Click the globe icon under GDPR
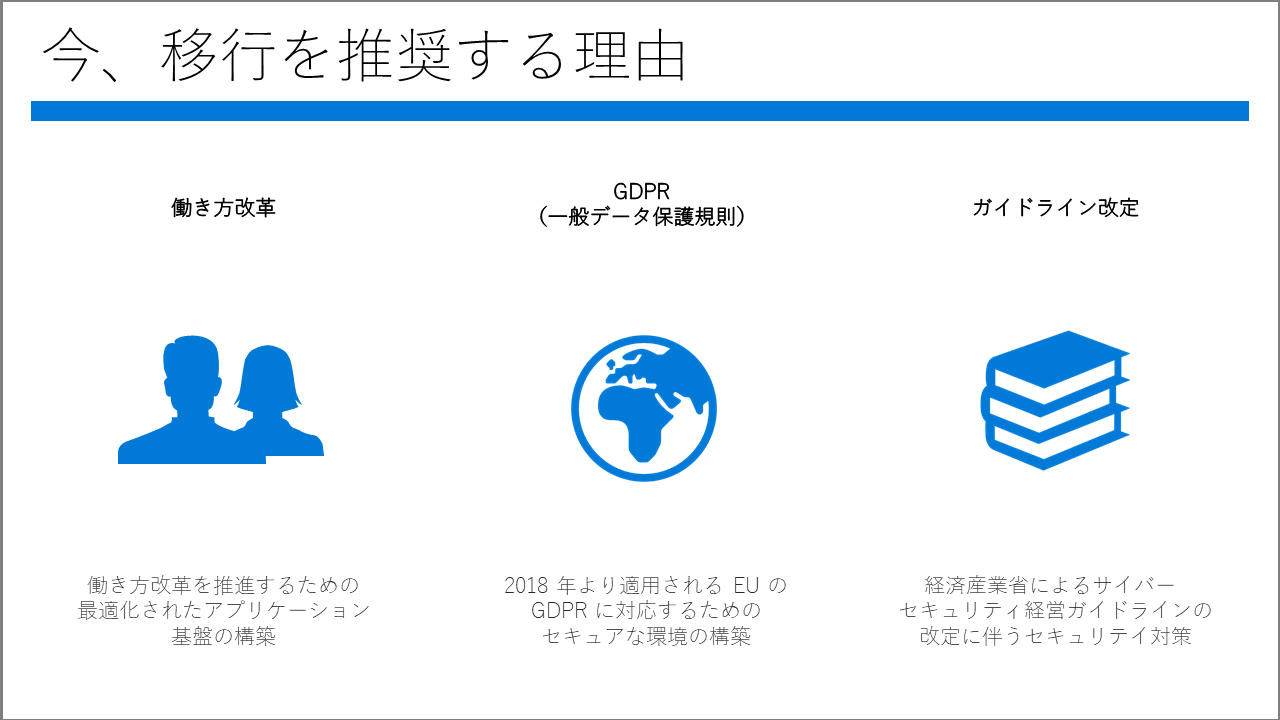The image size is (1280, 720). point(644,408)
